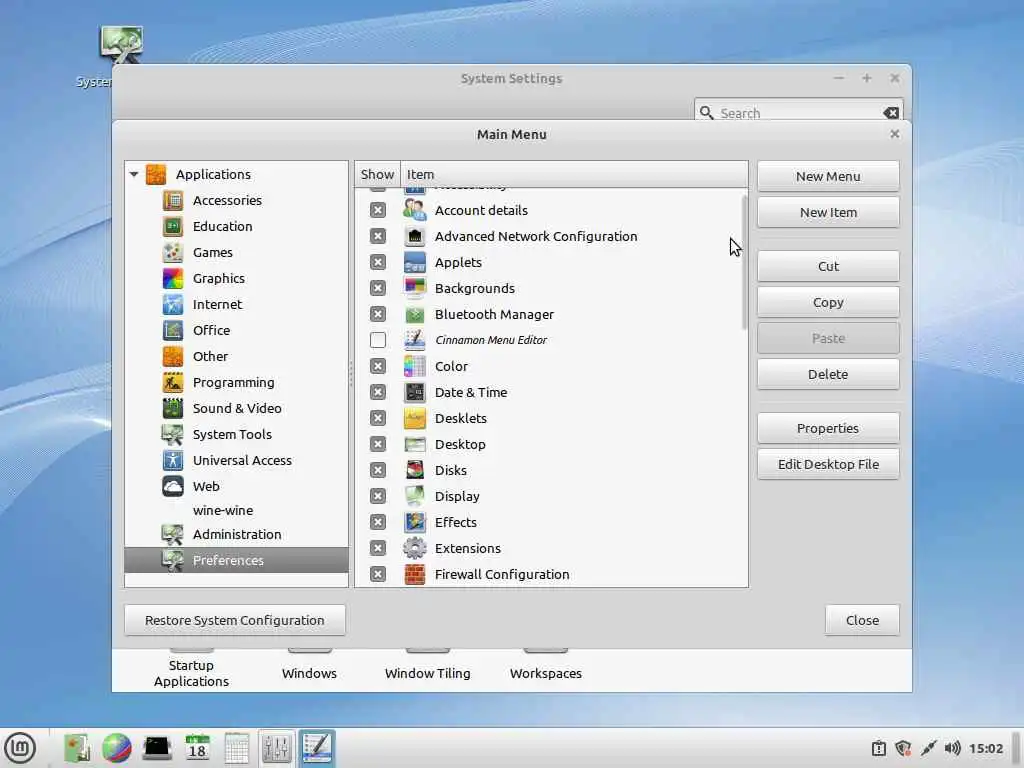Viewport: 1024px width, 768px height.
Task: Click the Show column header
Action: pyautogui.click(x=377, y=174)
